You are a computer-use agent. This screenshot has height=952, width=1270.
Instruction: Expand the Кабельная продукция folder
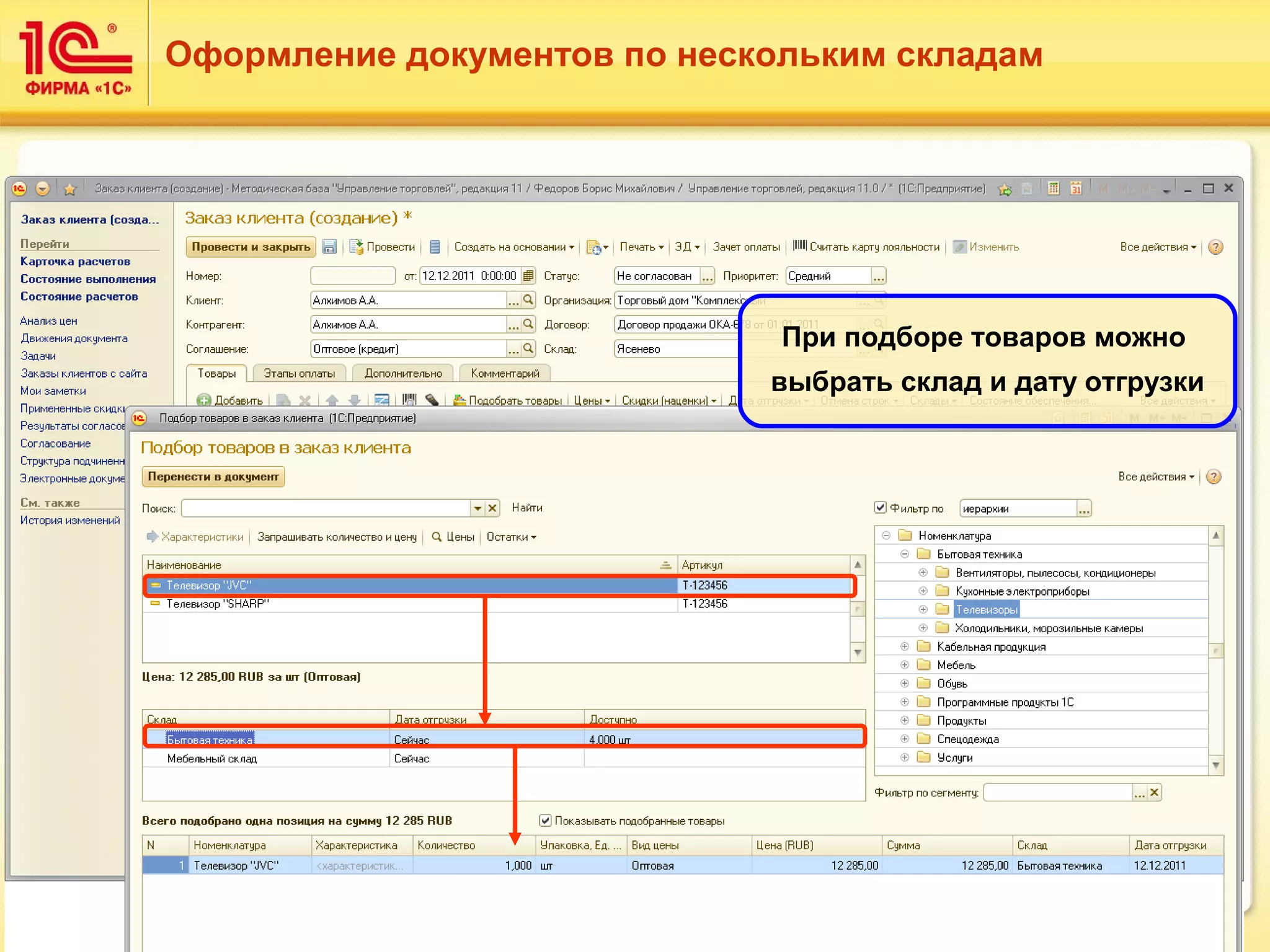[905, 646]
